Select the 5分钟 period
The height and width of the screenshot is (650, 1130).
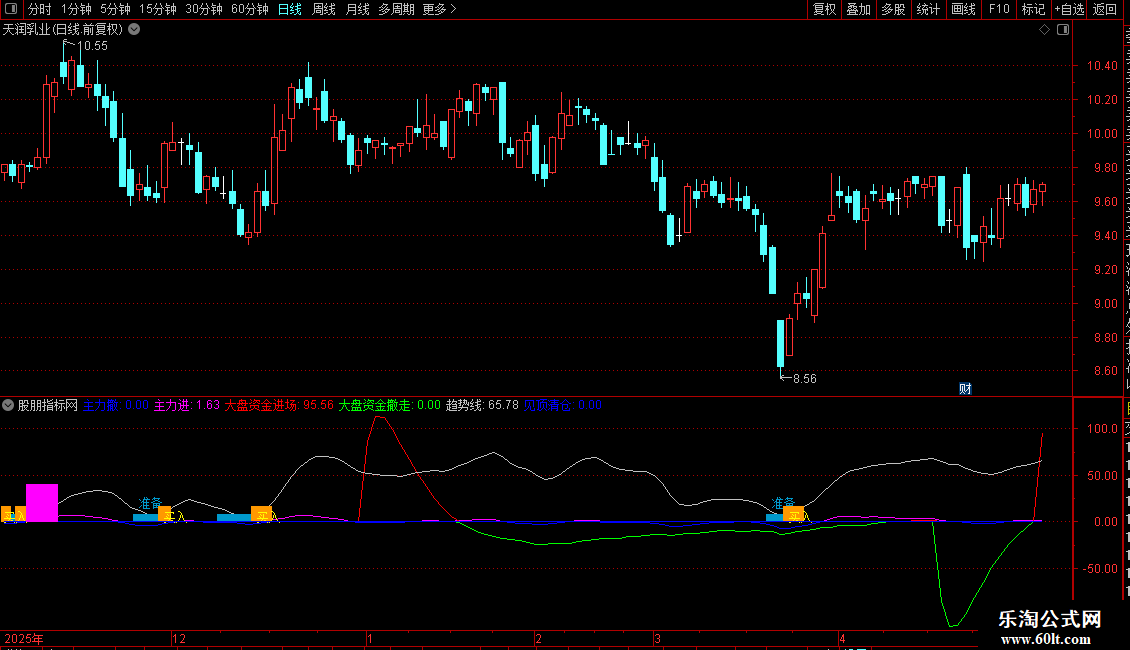coord(115,9)
